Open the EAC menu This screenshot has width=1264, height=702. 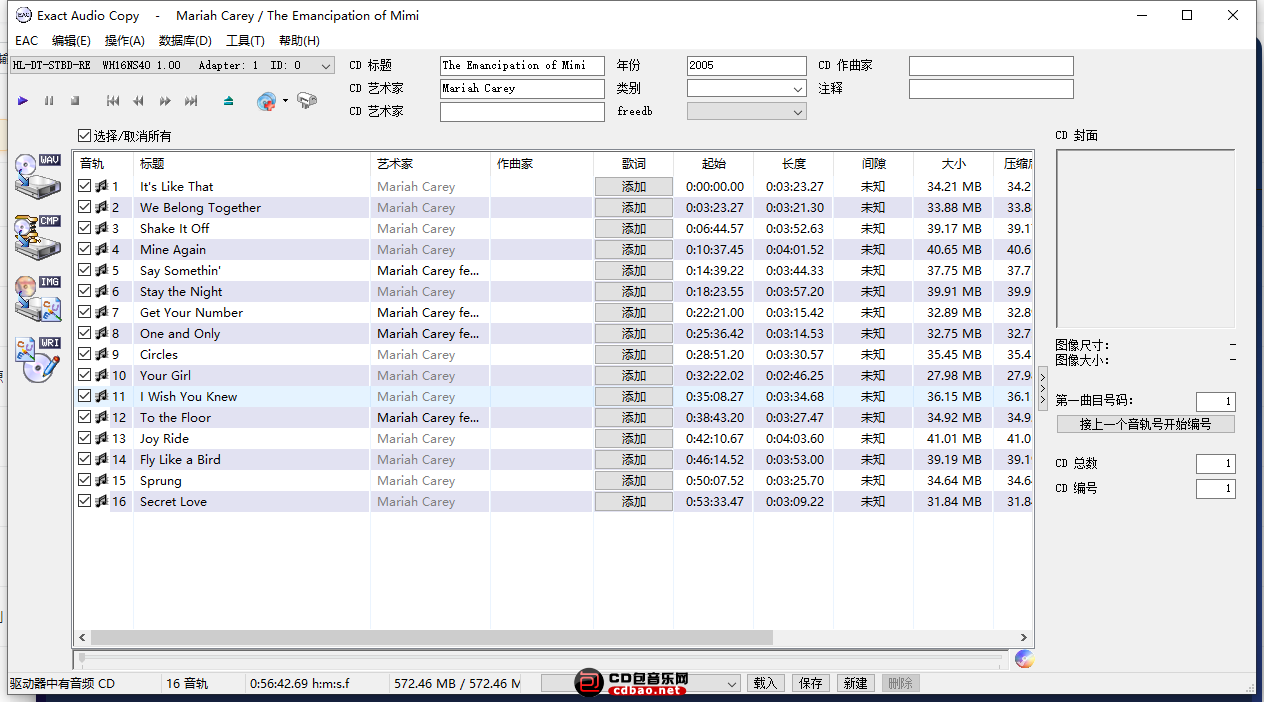click(x=26, y=41)
